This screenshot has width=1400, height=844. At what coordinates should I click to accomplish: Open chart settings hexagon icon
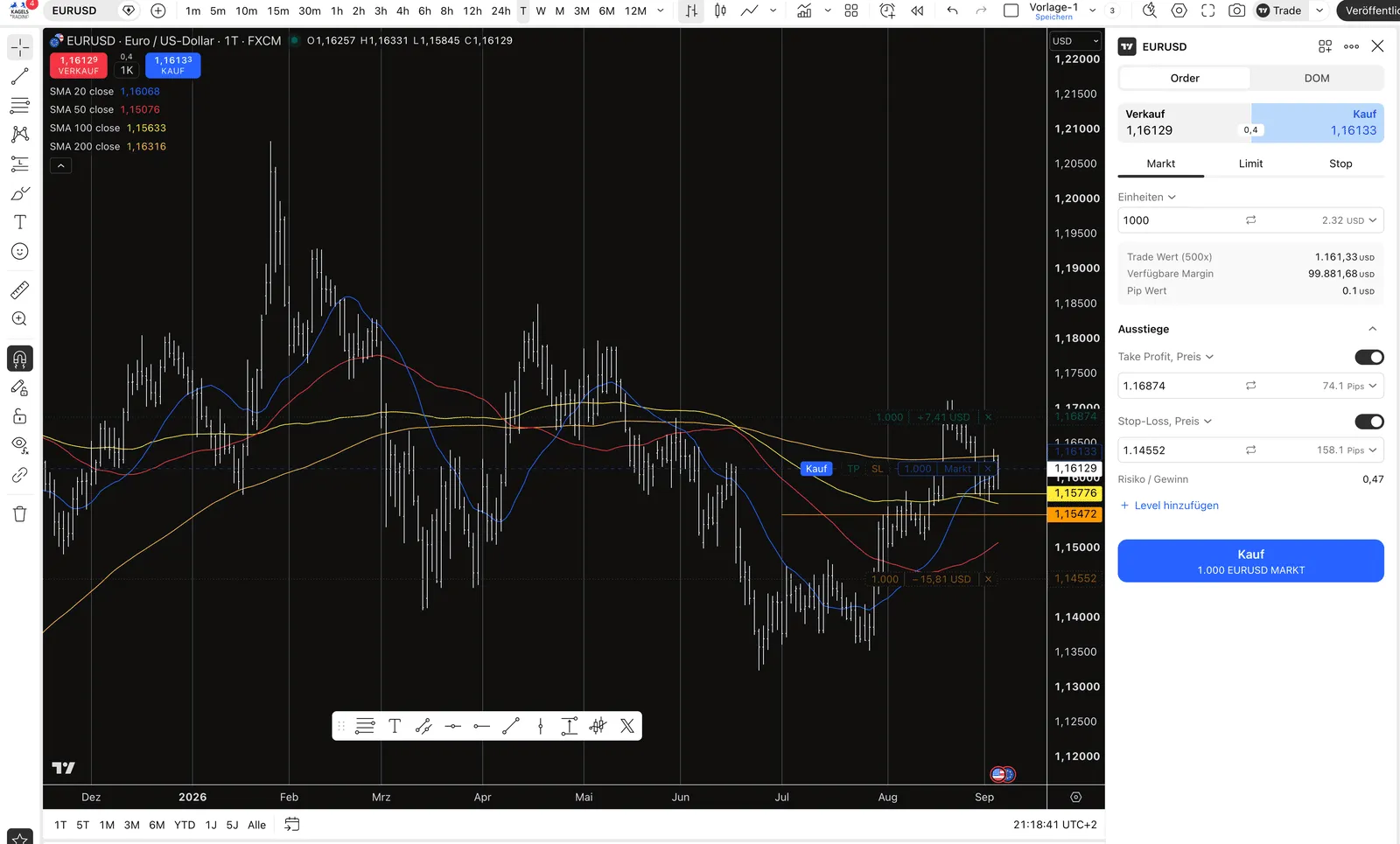click(1179, 10)
